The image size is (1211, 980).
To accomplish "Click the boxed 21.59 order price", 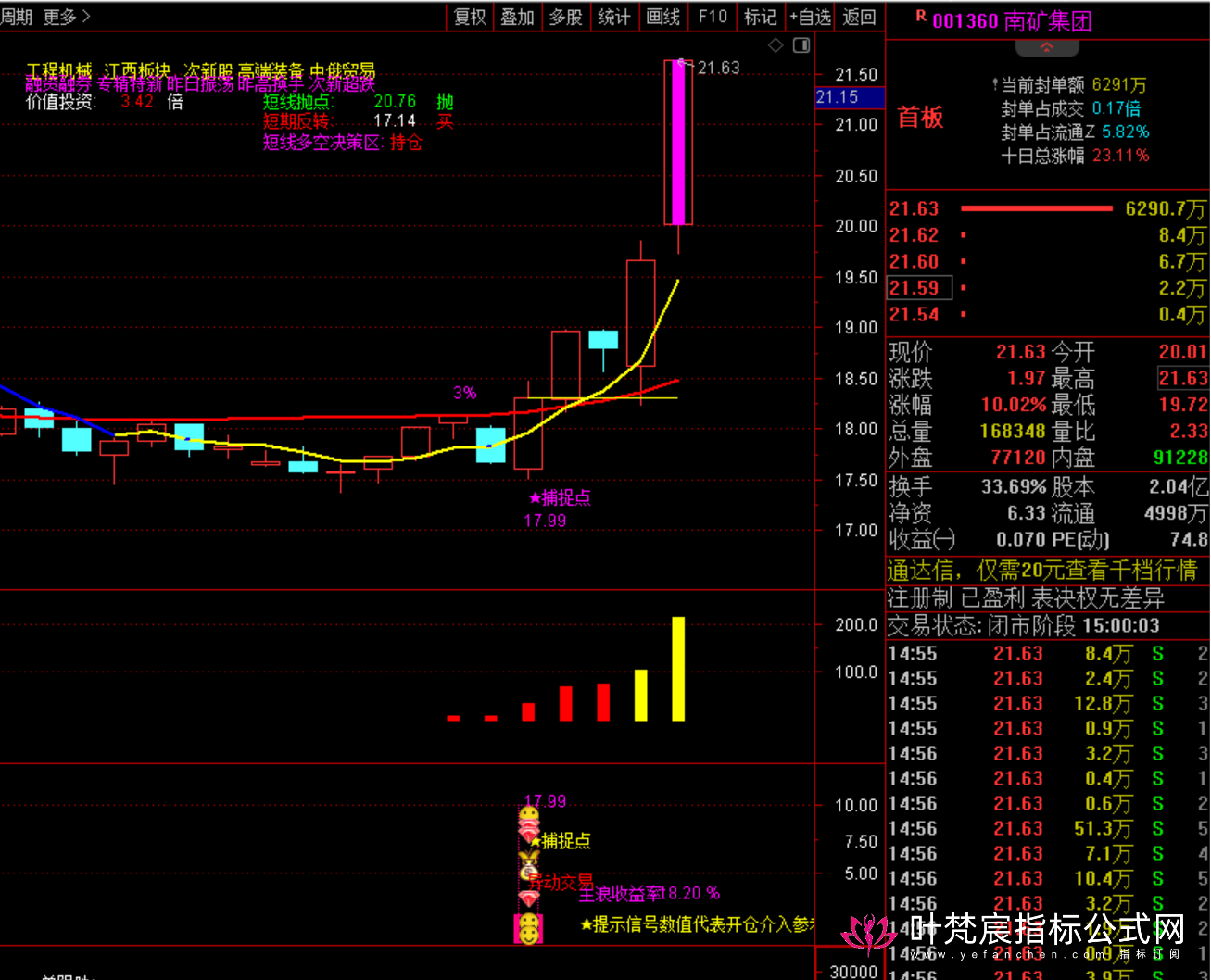I will [x=919, y=288].
